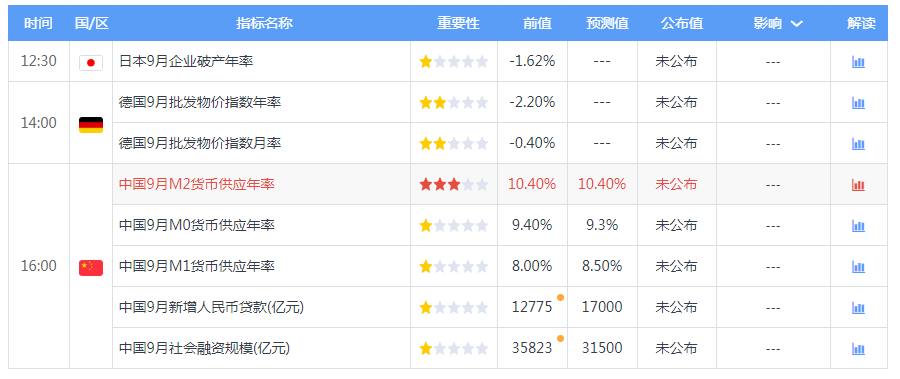Click previous value -1.62%

532,61
